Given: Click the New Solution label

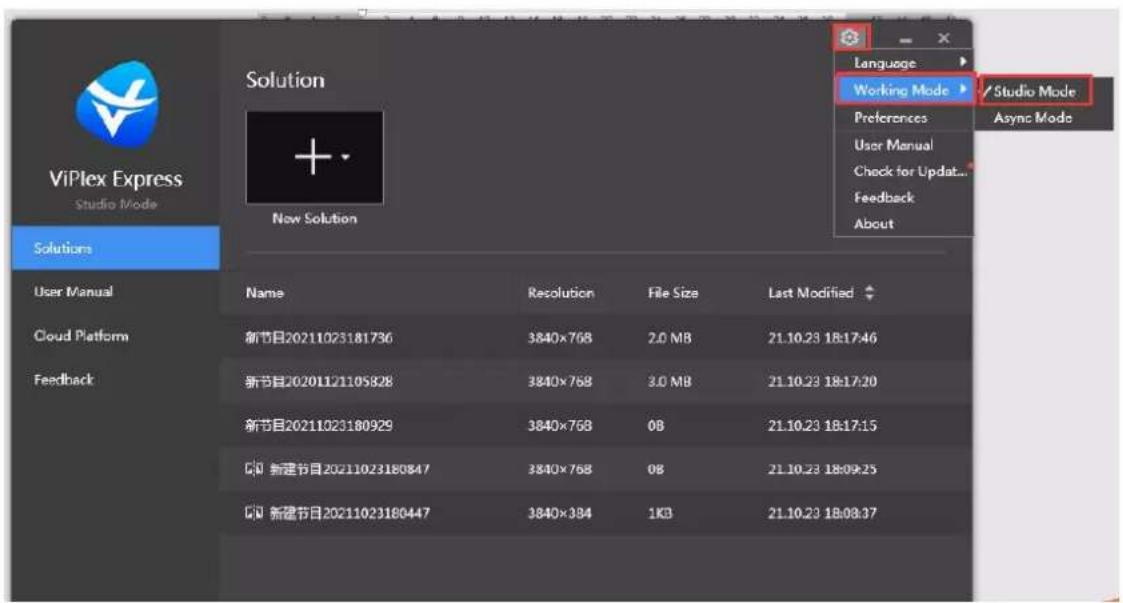Looking at the screenshot, I should pyautogui.click(x=314, y=218).
